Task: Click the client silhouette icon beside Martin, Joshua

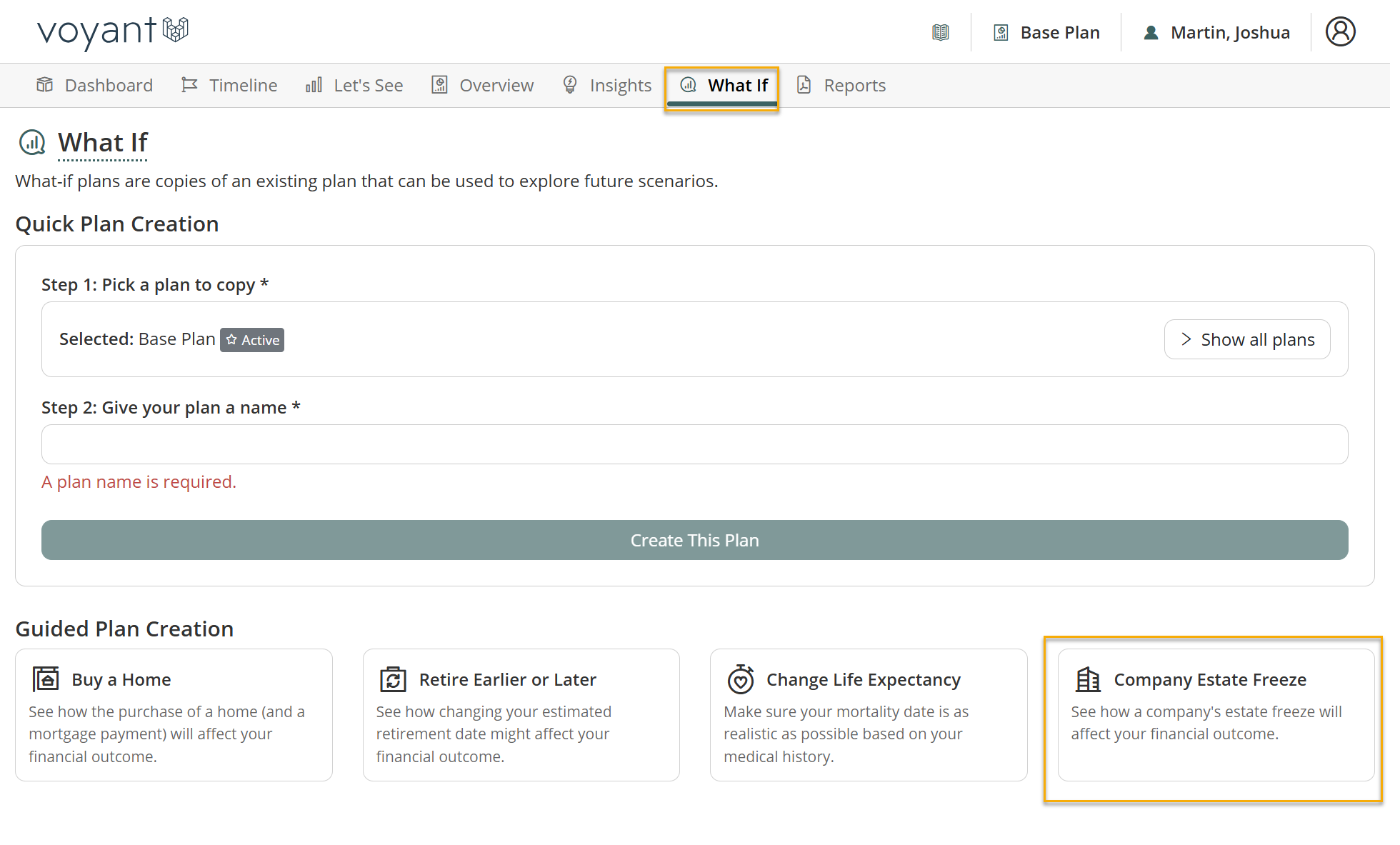Action: click(1151, 33)
